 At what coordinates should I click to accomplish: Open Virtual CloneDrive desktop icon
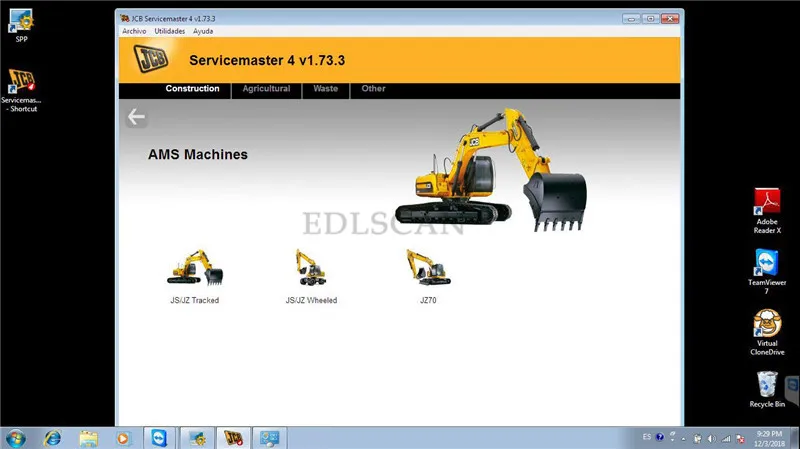767,332
